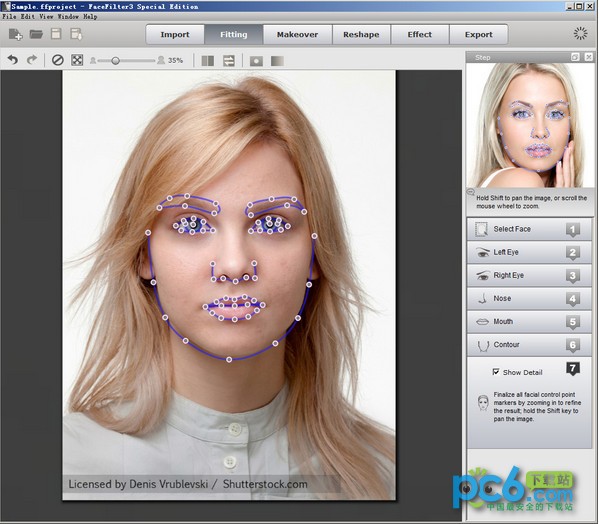599x524 pixels.
Task: Click the snapshot camera icon
Action: [256, 61]
